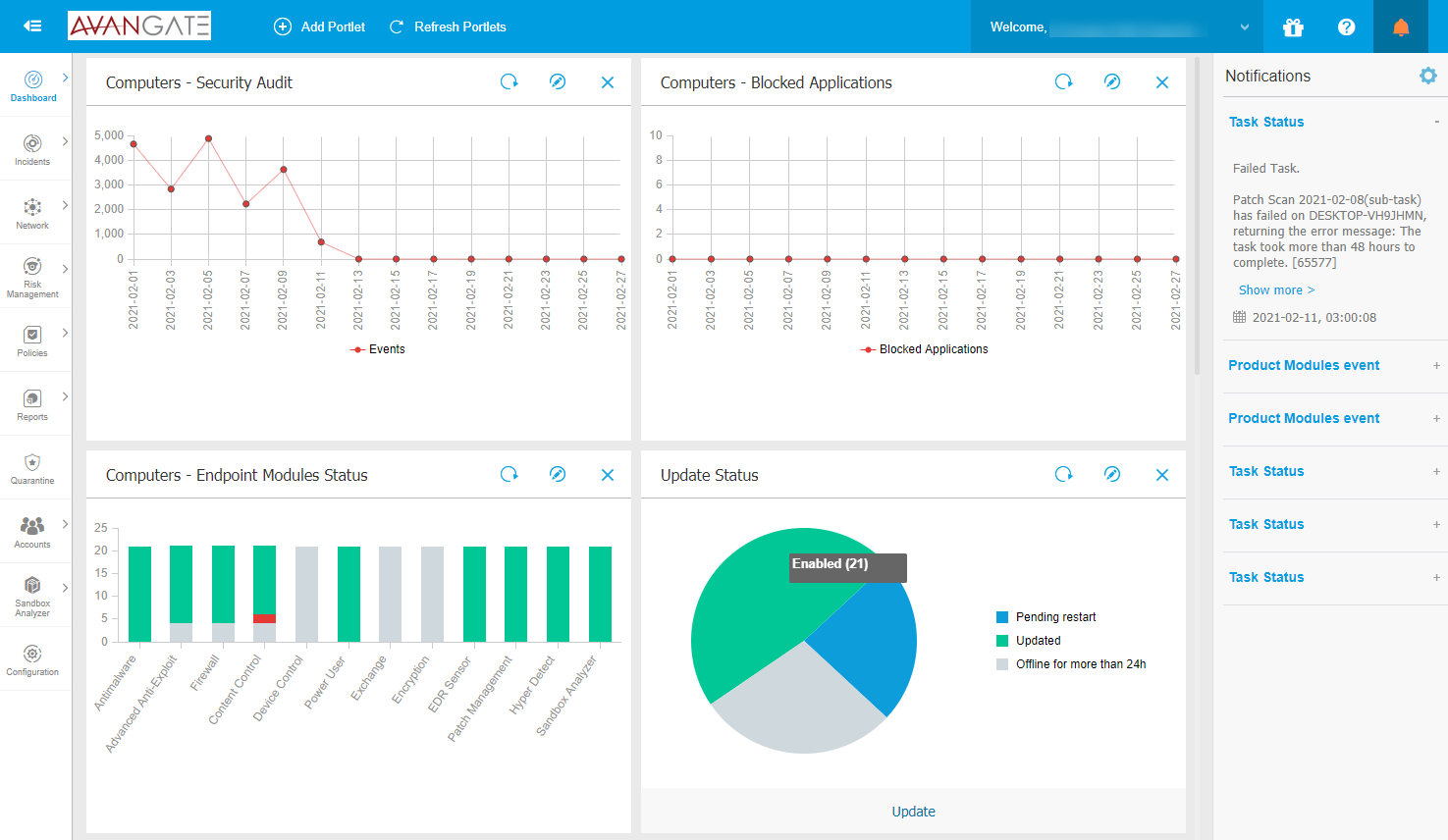Toggle Offline for more than 24h legend
Screen dimensions: 1448x840
[1080, 664]
